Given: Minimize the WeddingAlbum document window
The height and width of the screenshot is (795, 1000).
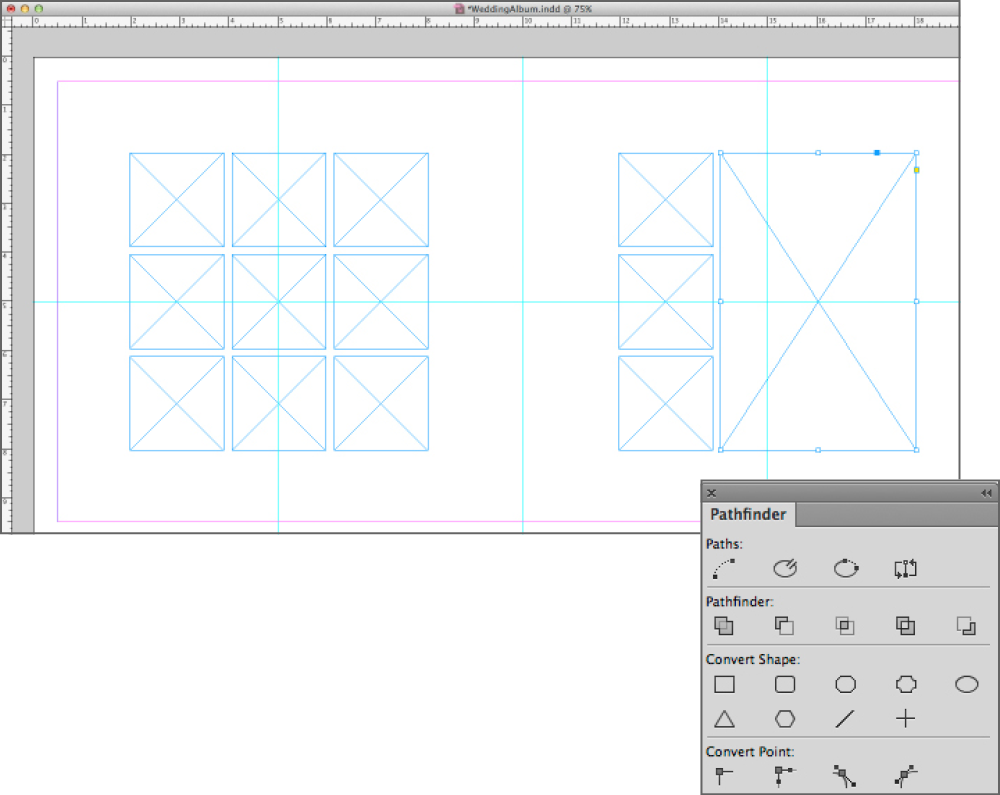Looking at the screenshot, I should 25,9.
